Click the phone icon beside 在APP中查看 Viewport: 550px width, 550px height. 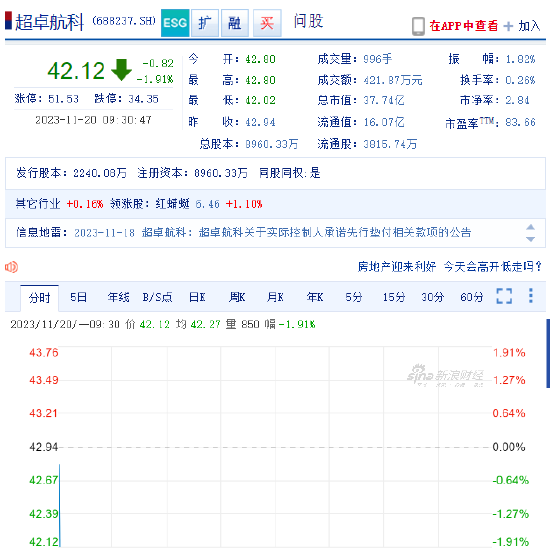[x=418, y=26]
